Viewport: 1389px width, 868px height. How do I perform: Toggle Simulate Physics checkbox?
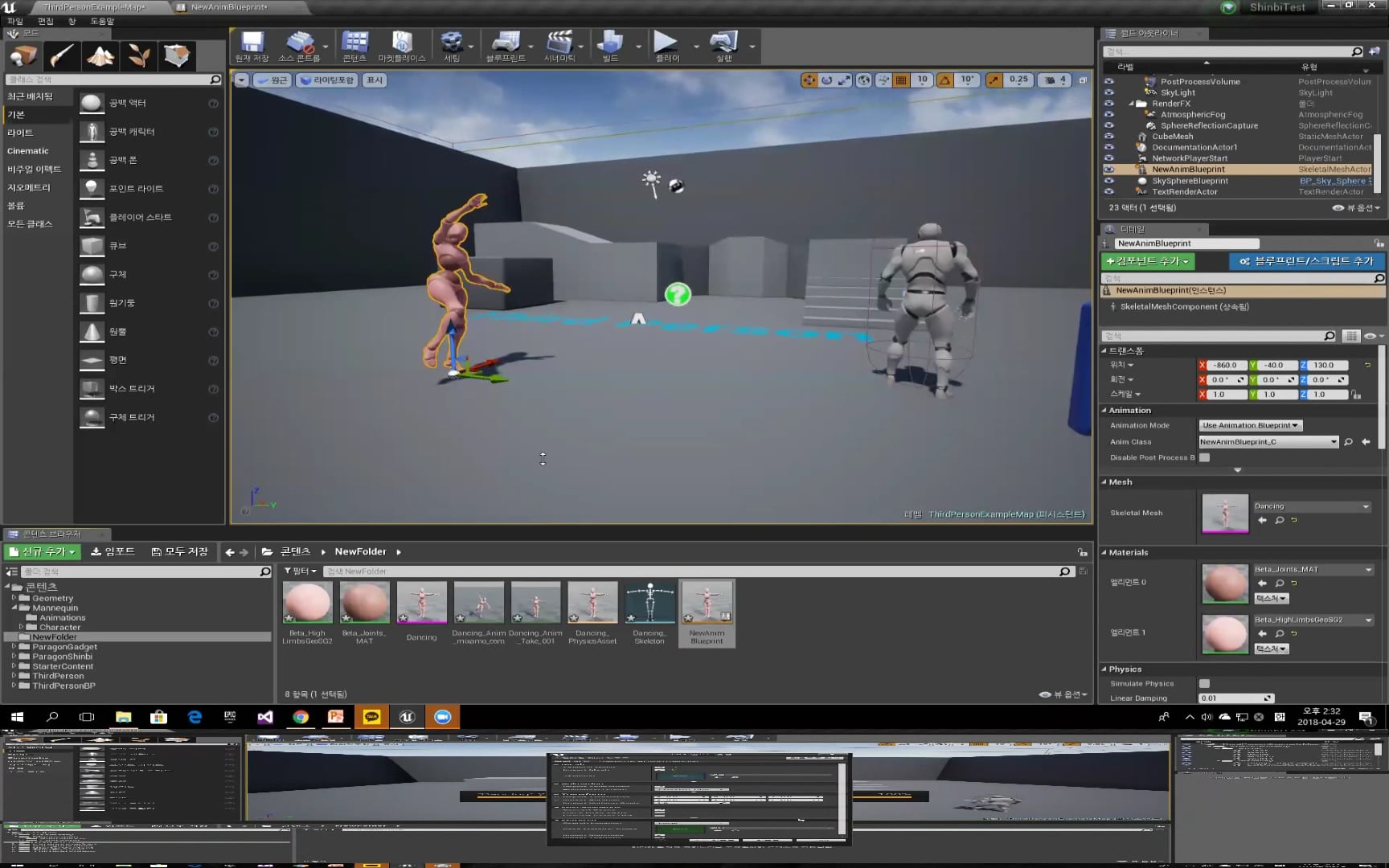pyautogui.click(x=1204, y=683)
